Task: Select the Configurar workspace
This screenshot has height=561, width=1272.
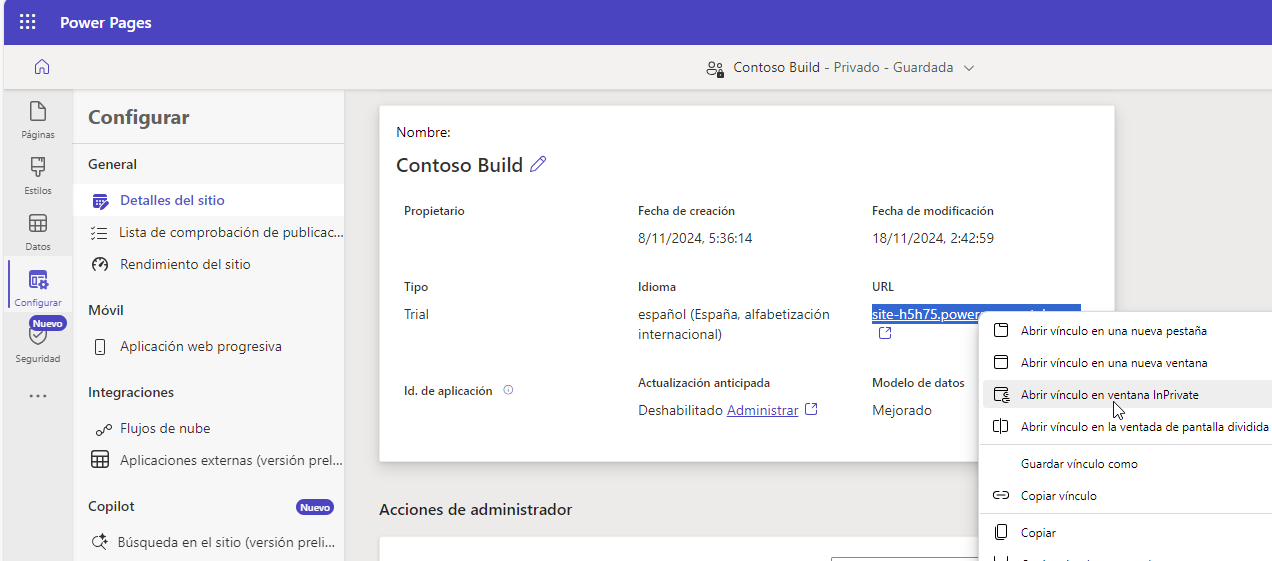Action: 38,288
